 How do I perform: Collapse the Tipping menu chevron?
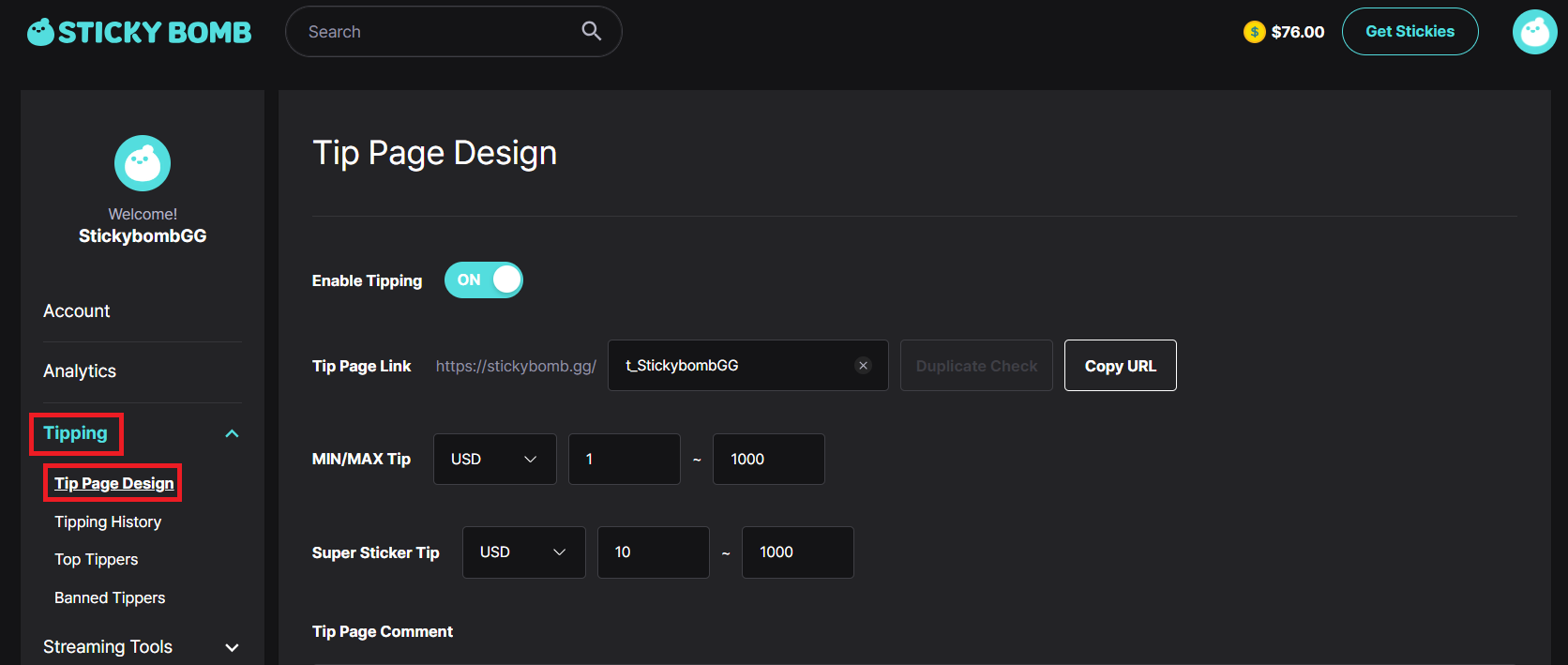pyautogui.click(x=232, y=433)
